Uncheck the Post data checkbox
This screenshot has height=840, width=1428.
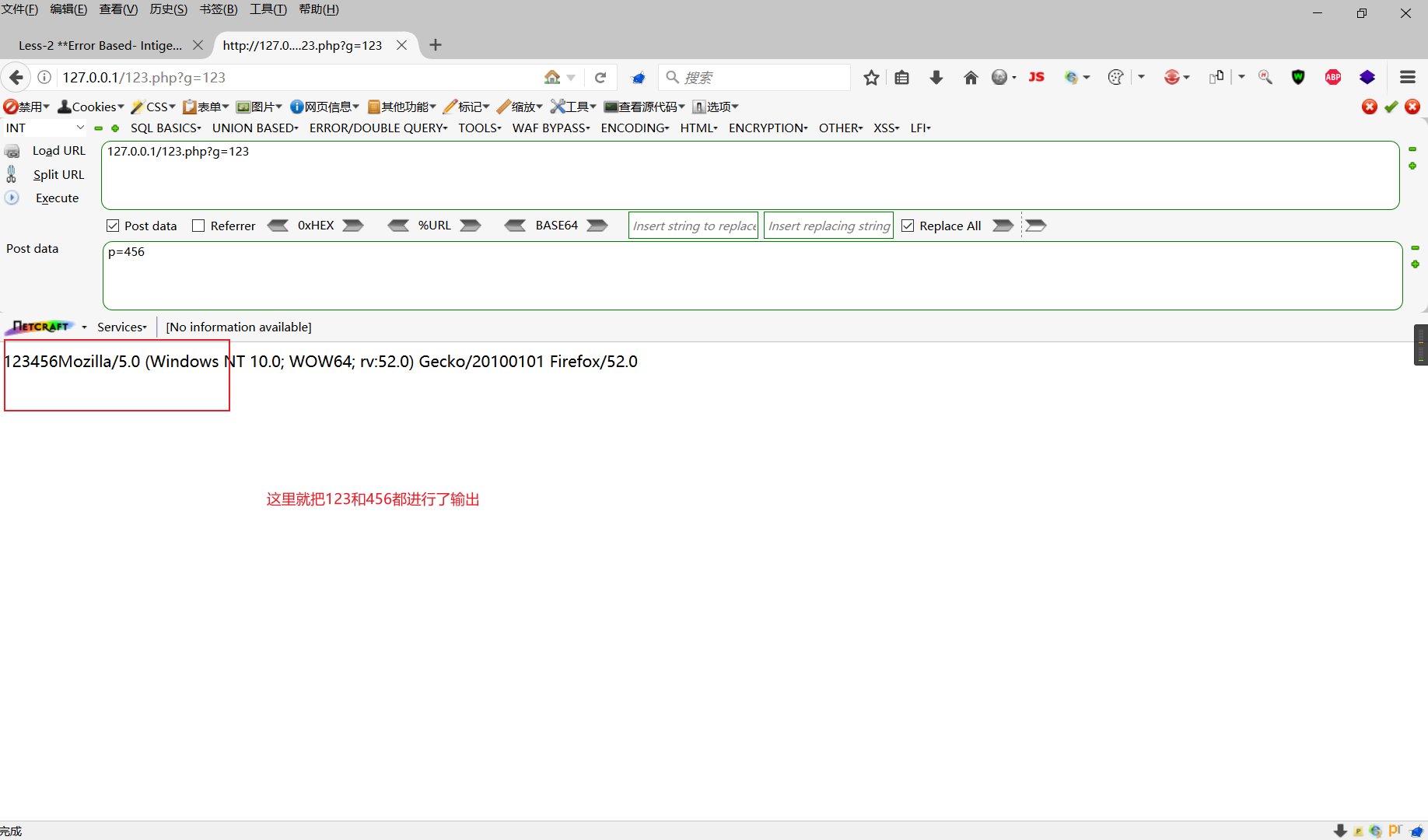114,225
